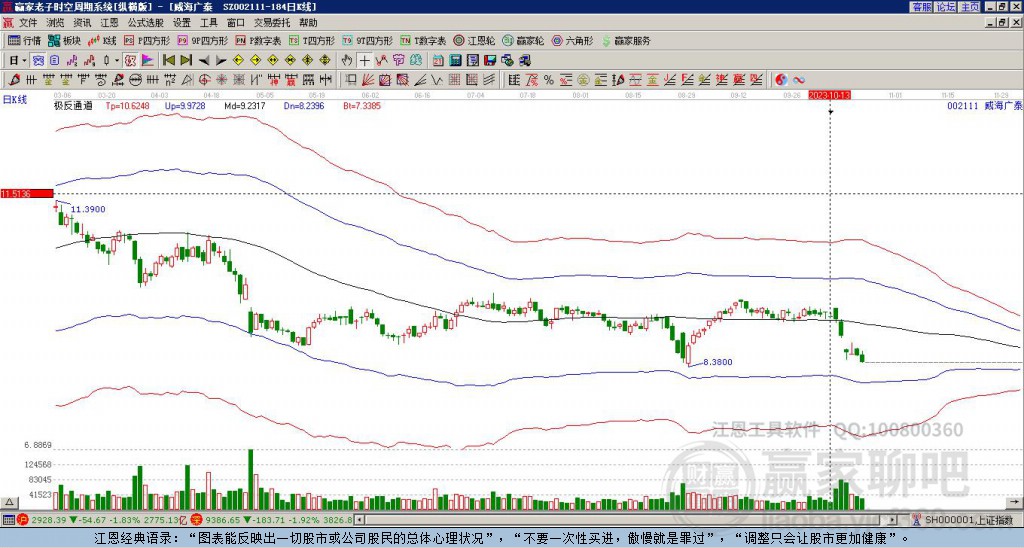Select the red pen drawing tool

[14, 80]
